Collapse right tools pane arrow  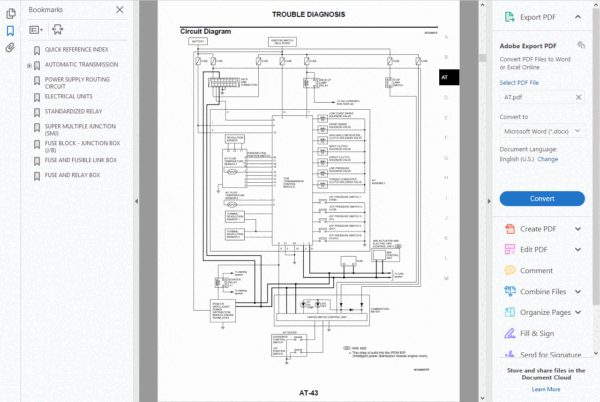[x=489, y=201]
